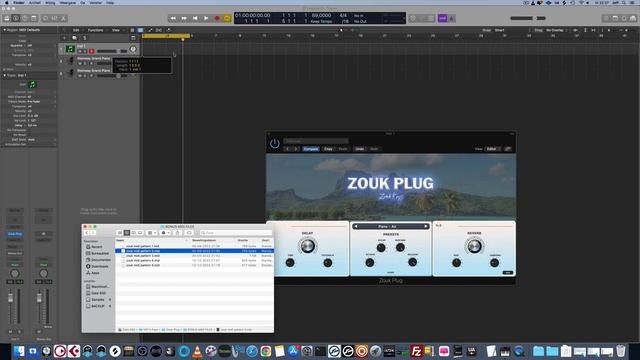
Task: Toggle Show Automation in tracks menu bar
Action: click(150, 30)
